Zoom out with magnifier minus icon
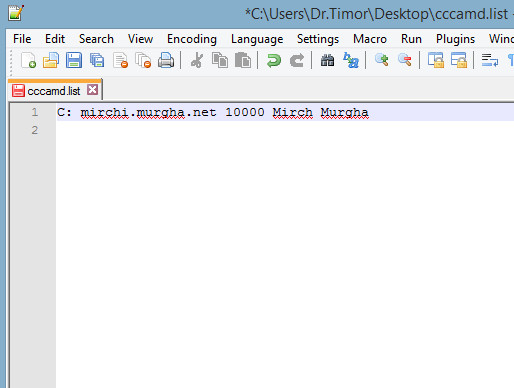 pyautogui.click(x=405, y=61)
